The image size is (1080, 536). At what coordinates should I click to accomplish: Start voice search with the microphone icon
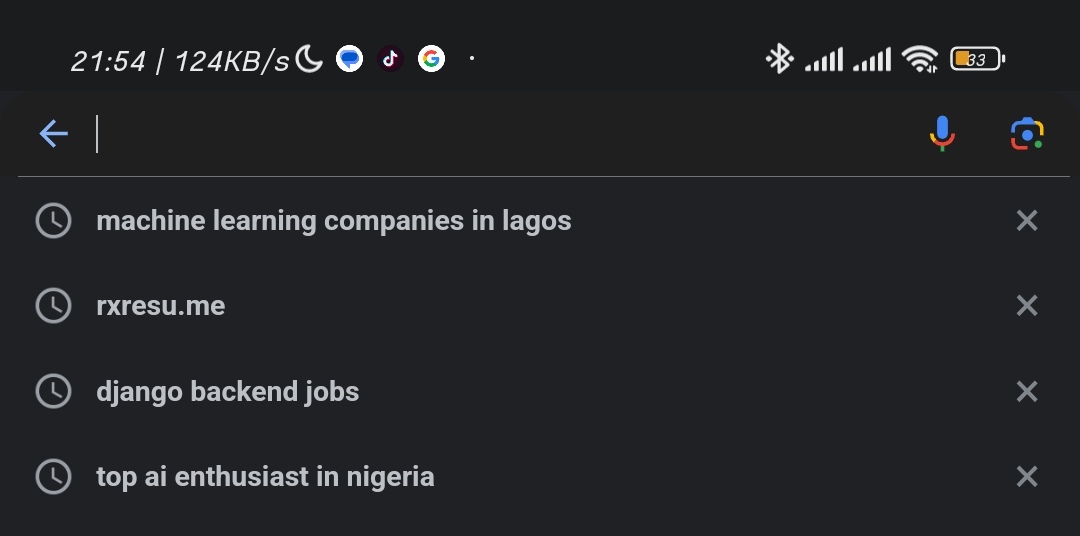point(942,133)
